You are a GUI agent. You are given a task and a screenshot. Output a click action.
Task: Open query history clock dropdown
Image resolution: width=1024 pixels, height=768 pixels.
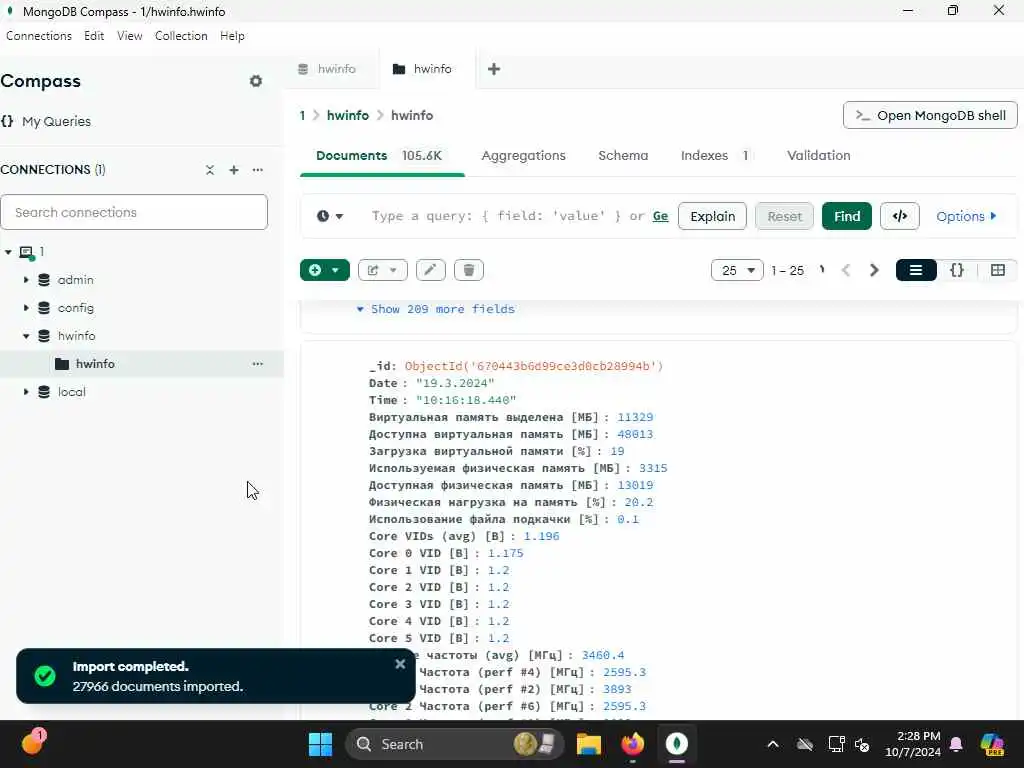(x=330, y=216)
